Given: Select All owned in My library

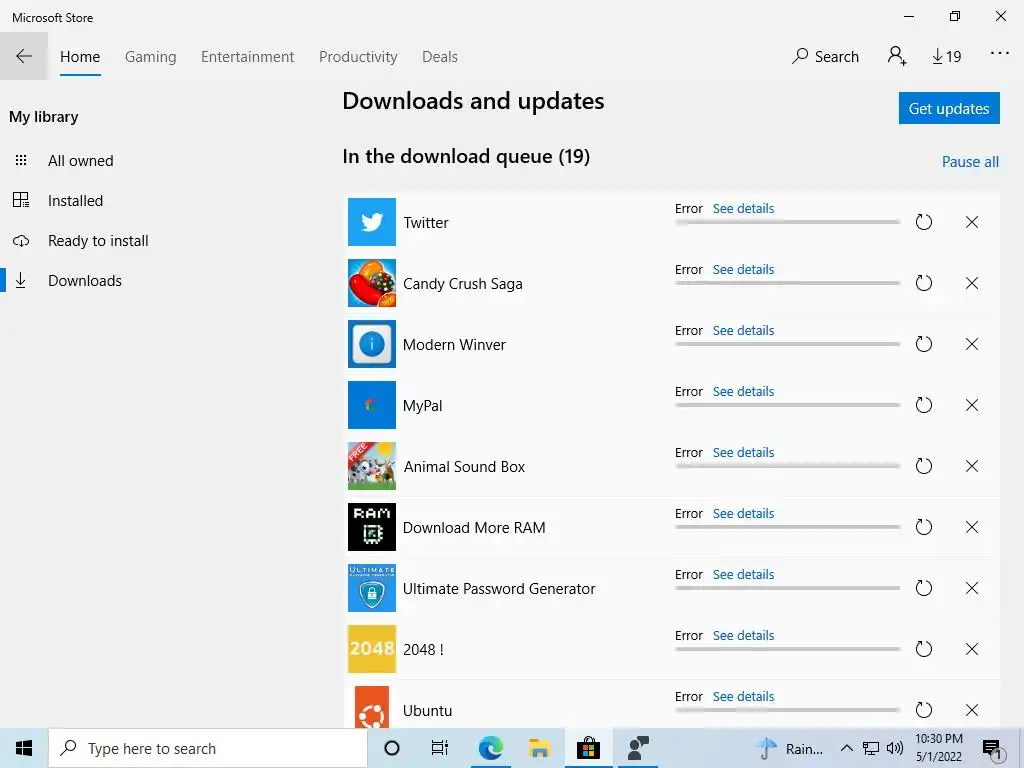Looking at the screenshot, I should pyautogui.click(x=80, y=161).
